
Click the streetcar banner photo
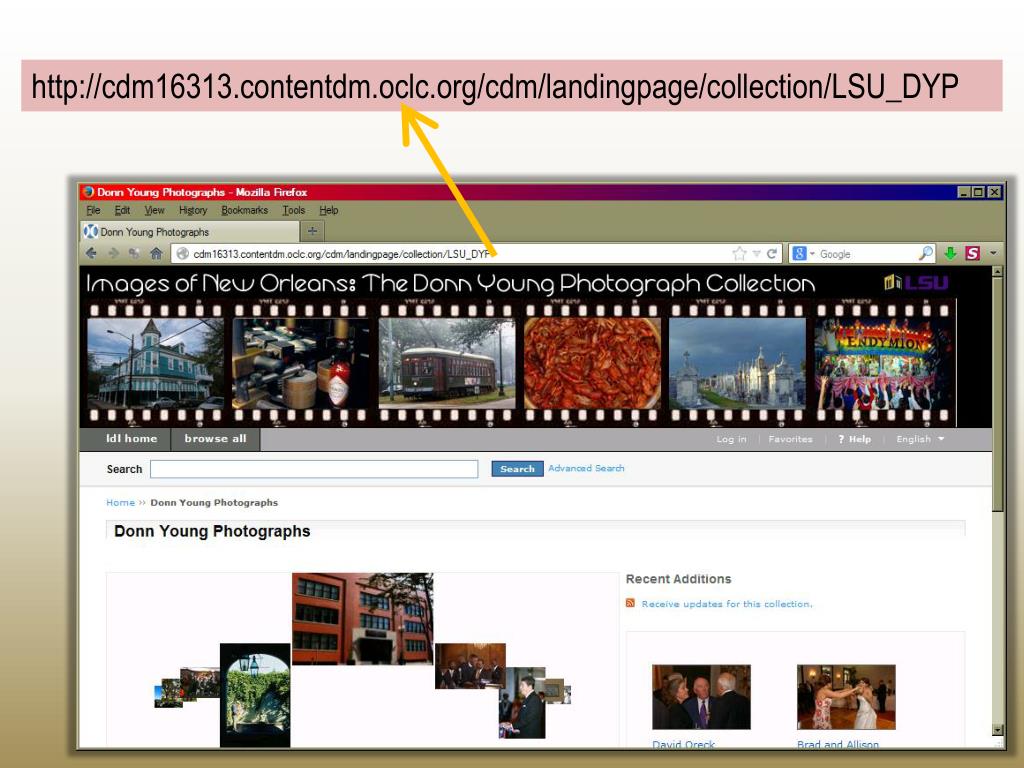pos(447,362)
